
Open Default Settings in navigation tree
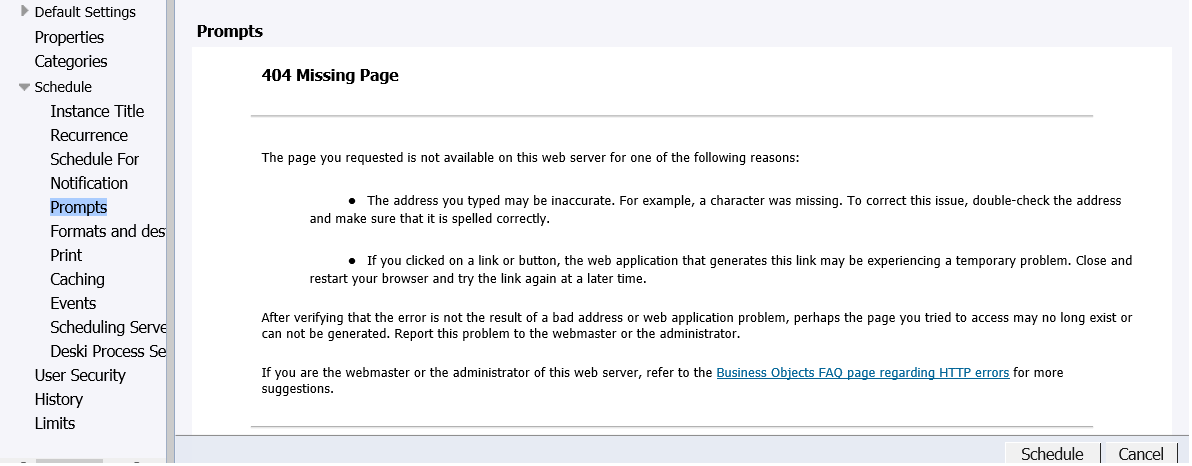coord(85,12)
